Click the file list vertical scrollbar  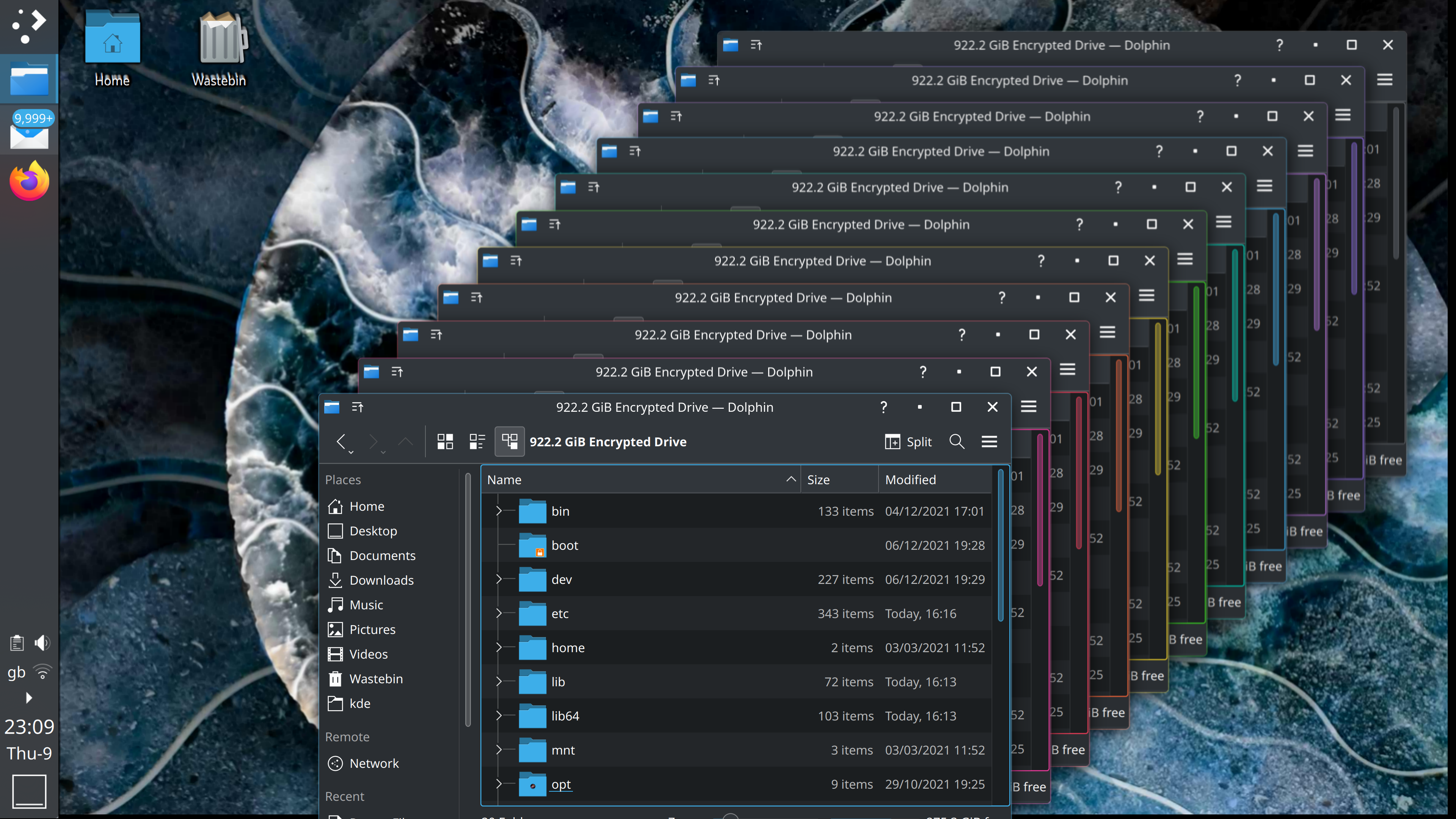[x=1001, y=546]
